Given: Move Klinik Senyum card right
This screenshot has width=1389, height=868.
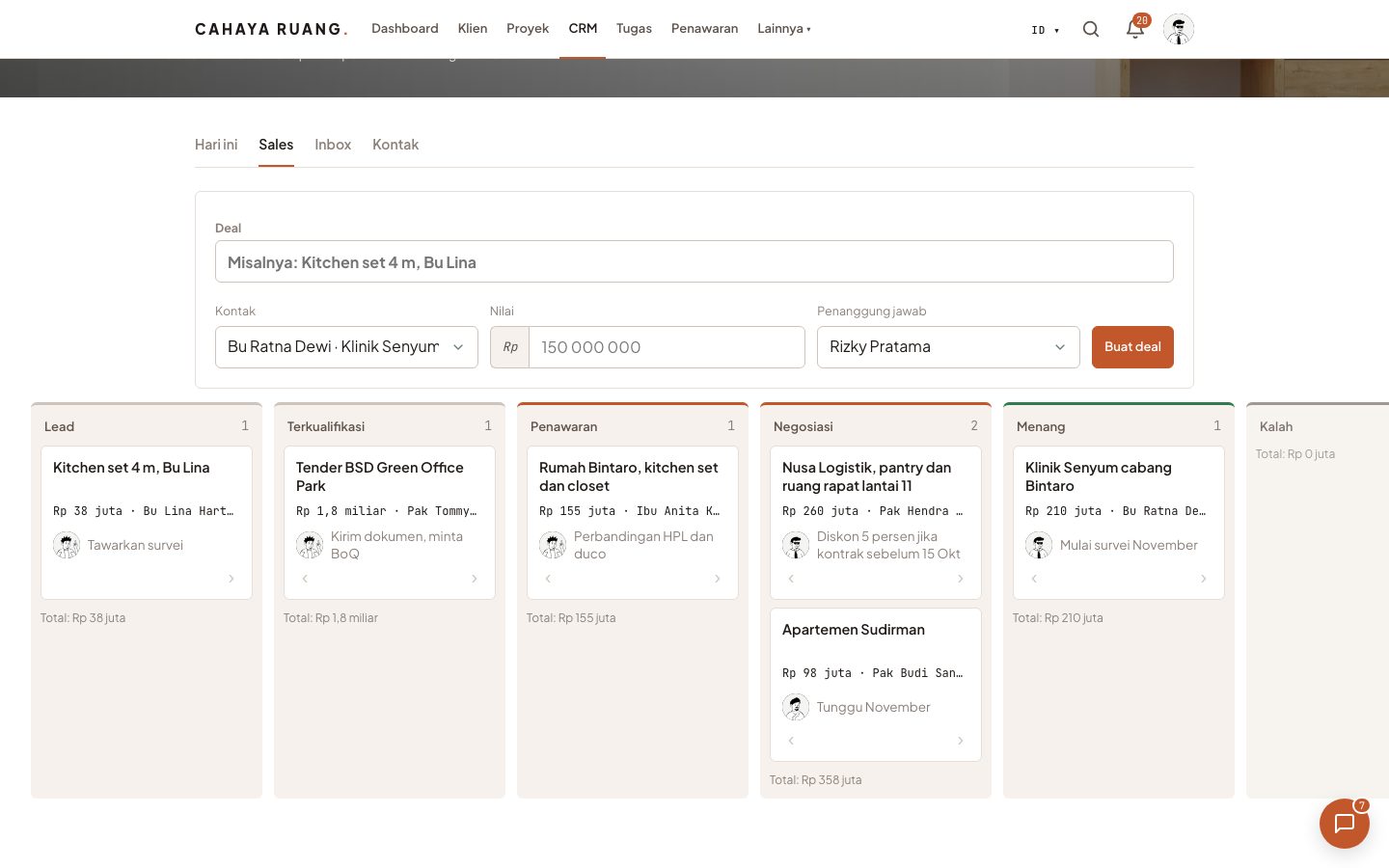Looking at the screenshot, I should pos(1204,579).
